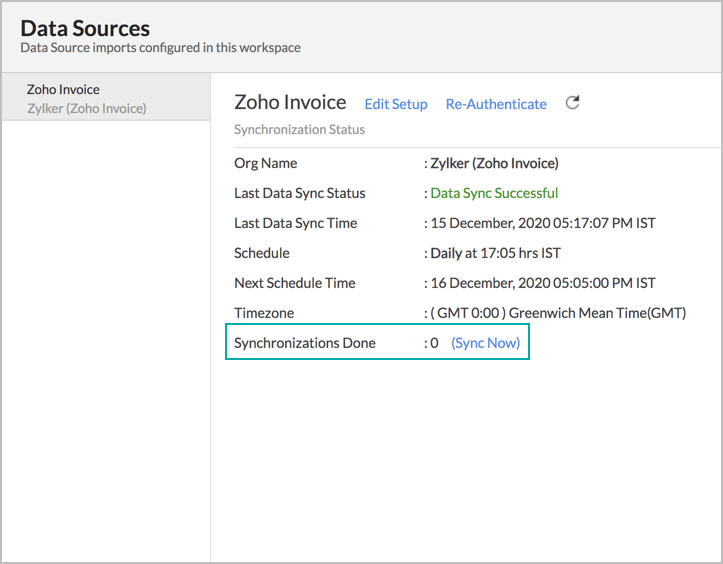
Task: Click the '15 December, 2020 05:17:07 PM IST' value
Action: 543,223
